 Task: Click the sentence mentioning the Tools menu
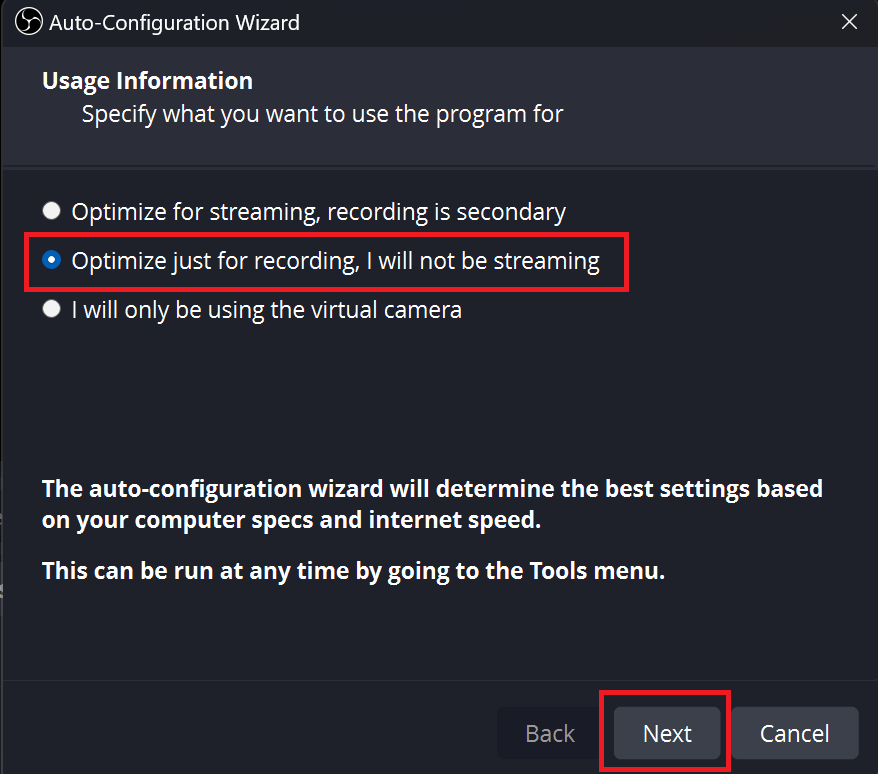353,572
